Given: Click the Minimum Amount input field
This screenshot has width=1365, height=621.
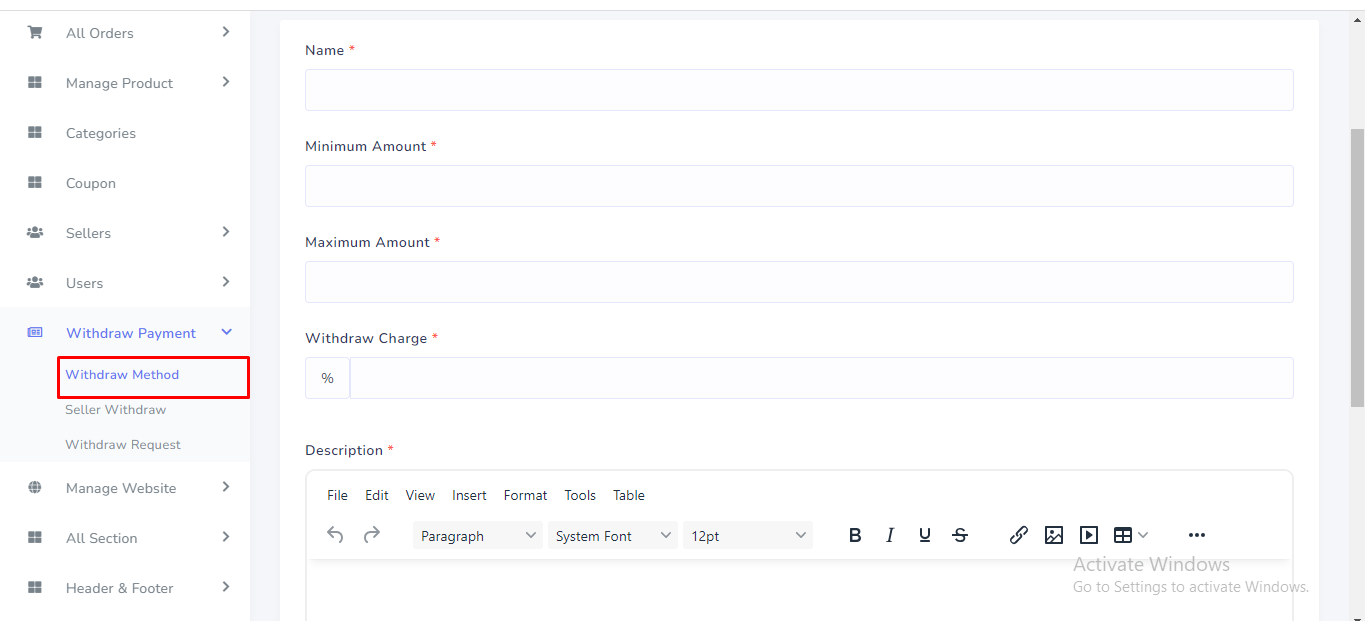Looking at the screenshot, I should pyautogui.click(x=798, y=186).
